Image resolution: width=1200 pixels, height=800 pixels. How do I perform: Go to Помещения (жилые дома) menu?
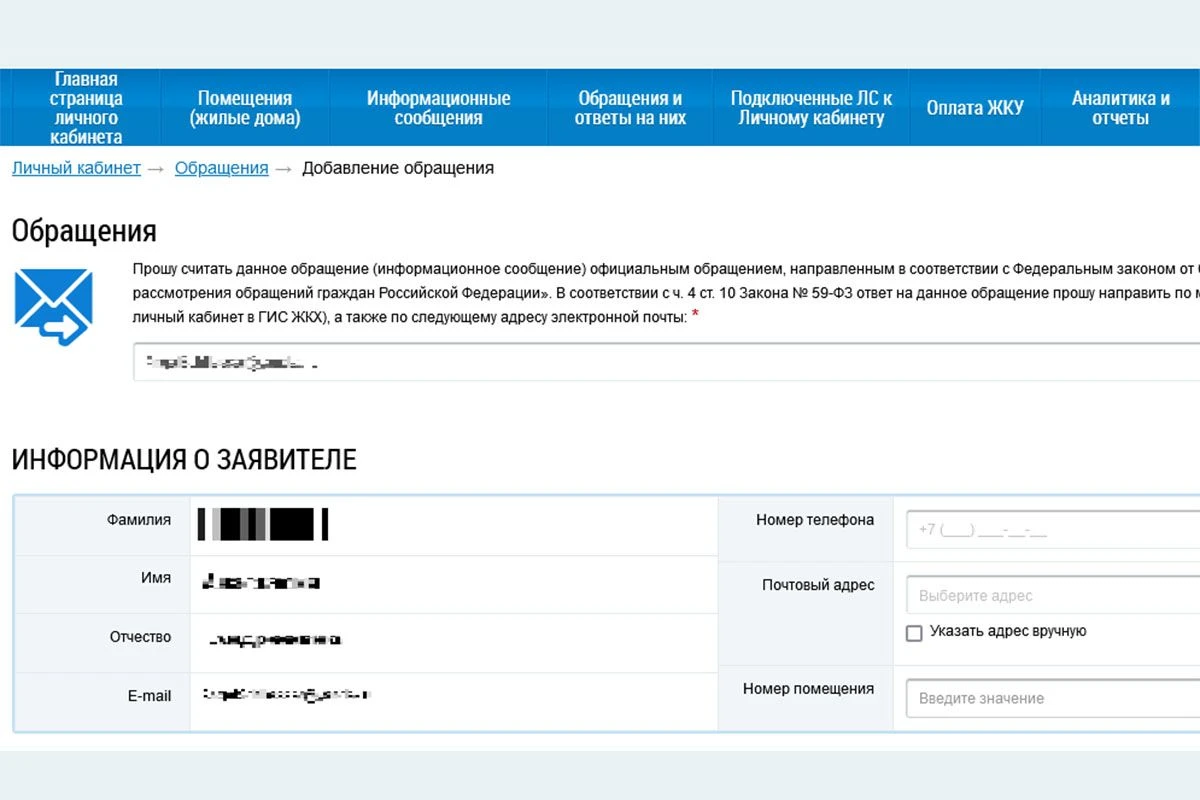click(245, 108)
